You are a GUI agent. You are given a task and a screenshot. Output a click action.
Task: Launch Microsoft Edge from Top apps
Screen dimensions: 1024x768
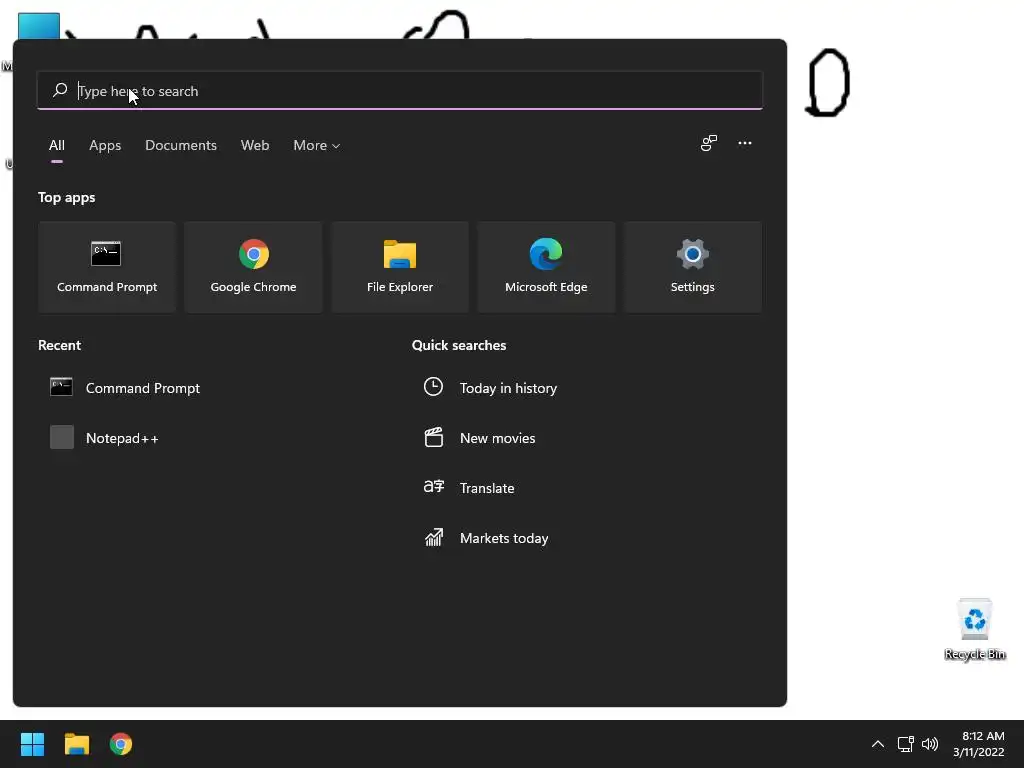click(x=546, y=267)
